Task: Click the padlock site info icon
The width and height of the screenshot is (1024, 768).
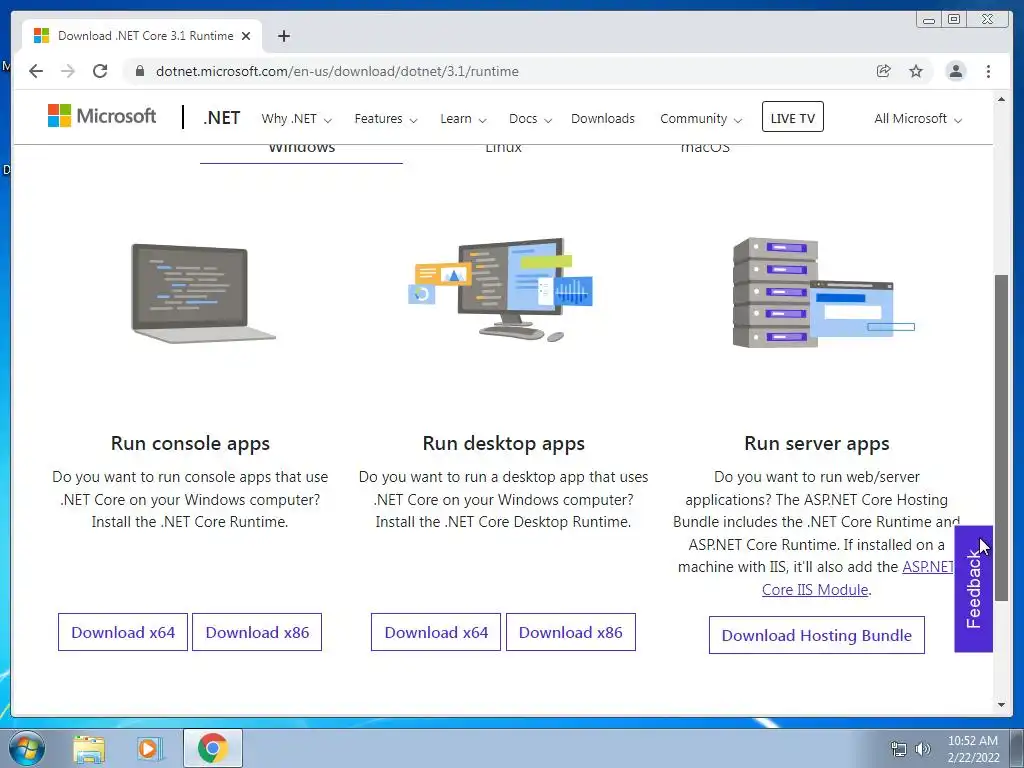Action: pos(140,71)
